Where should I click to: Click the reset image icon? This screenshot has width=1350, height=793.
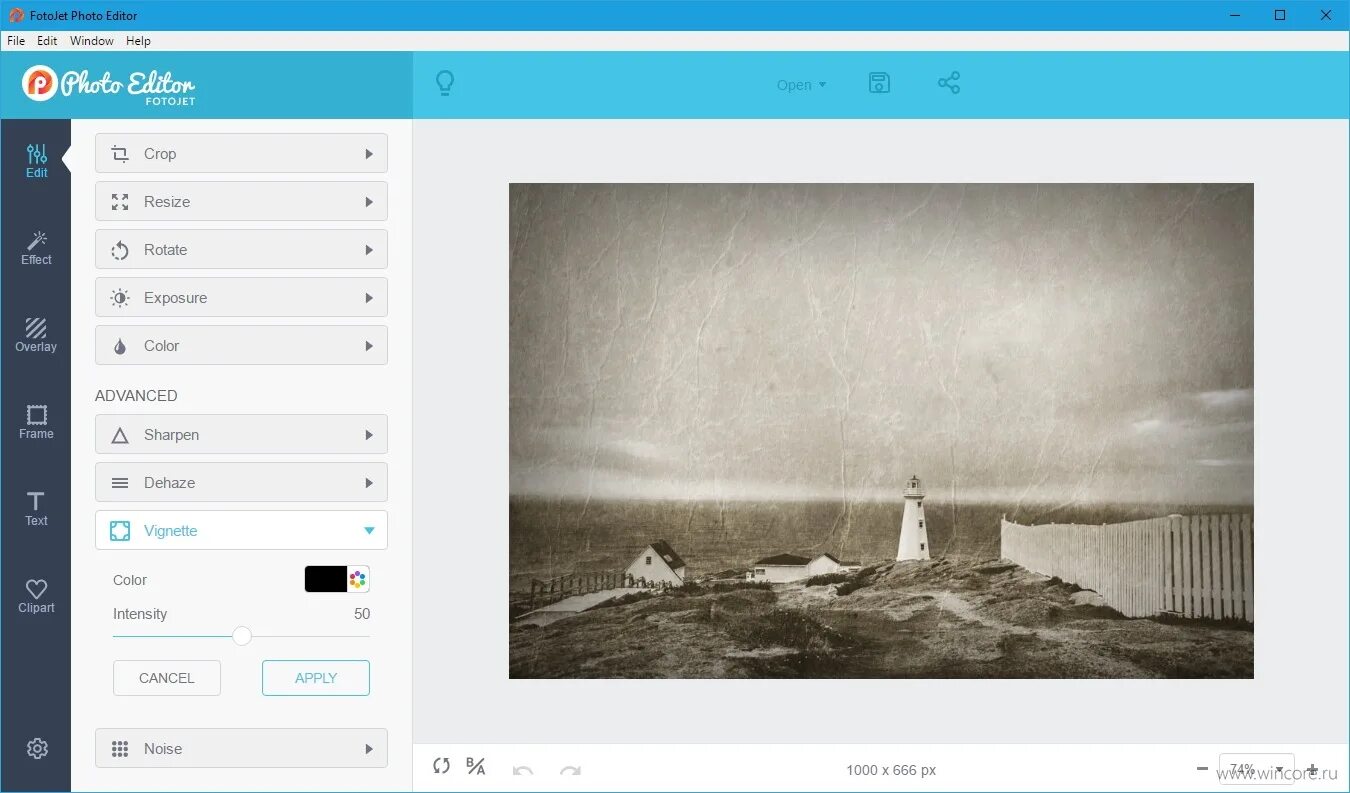pyautogui.click(x=441, y=766)
